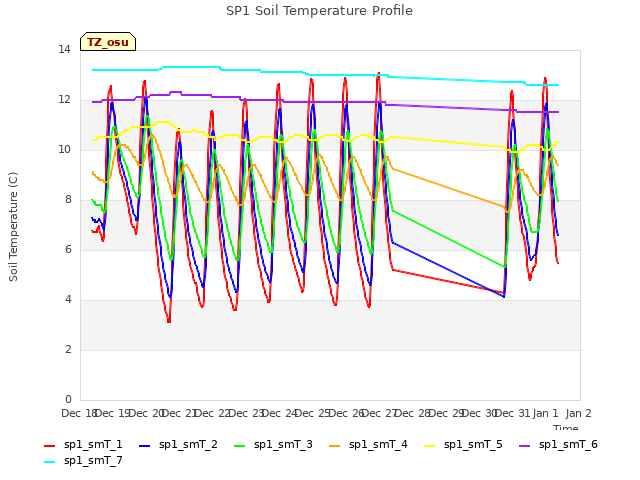Viewport: 640px width, 480px height.
Task: Click the 8 y-axis tick label
Action: (68, 200)
